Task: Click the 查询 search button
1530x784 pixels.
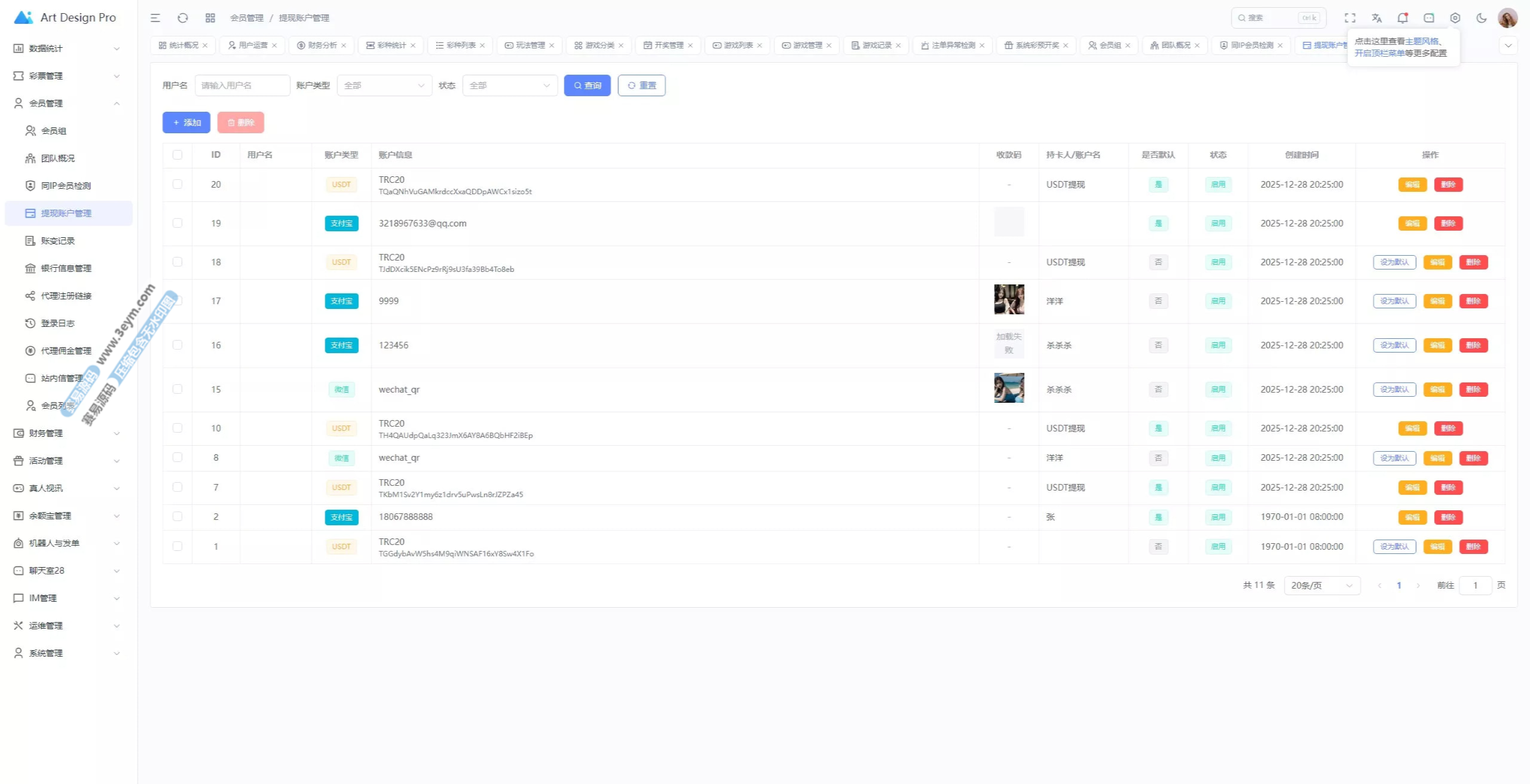Action: click(x=587, y=85)
